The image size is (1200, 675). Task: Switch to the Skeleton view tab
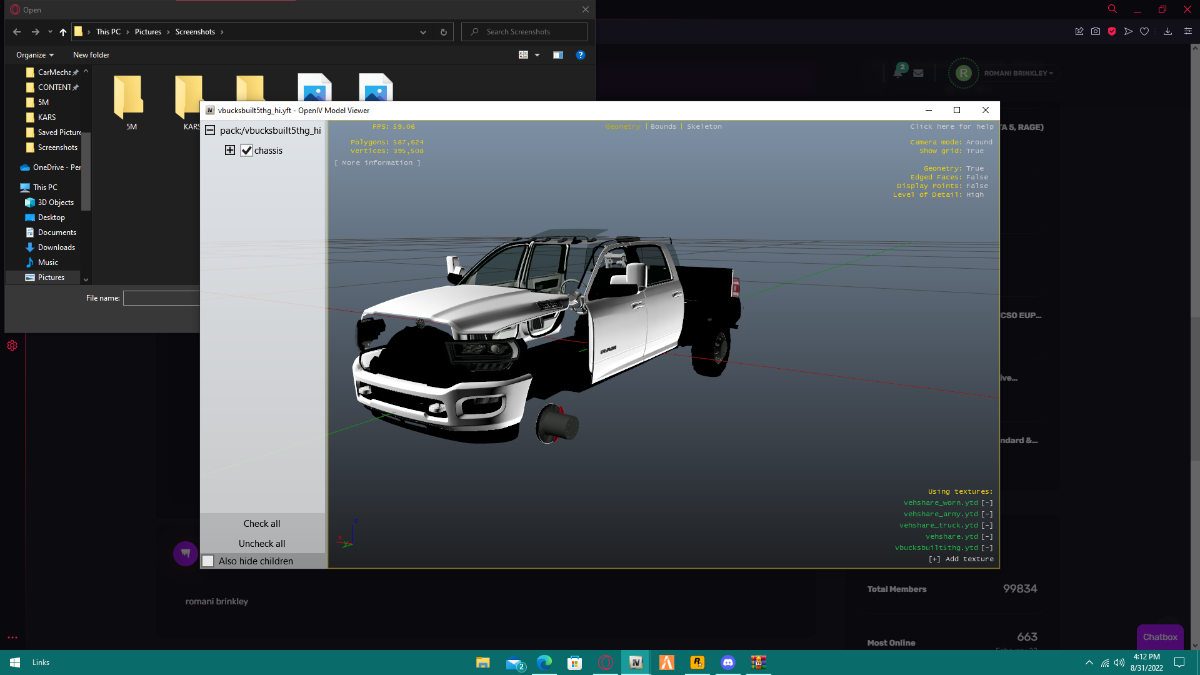pos(703,127)
